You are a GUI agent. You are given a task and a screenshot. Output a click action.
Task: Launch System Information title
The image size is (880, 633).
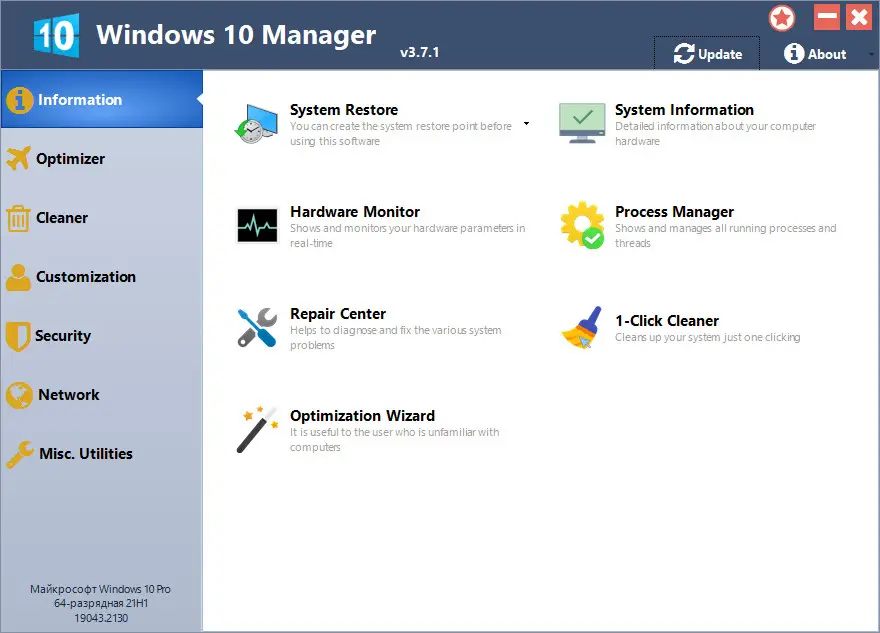point(684,109)
